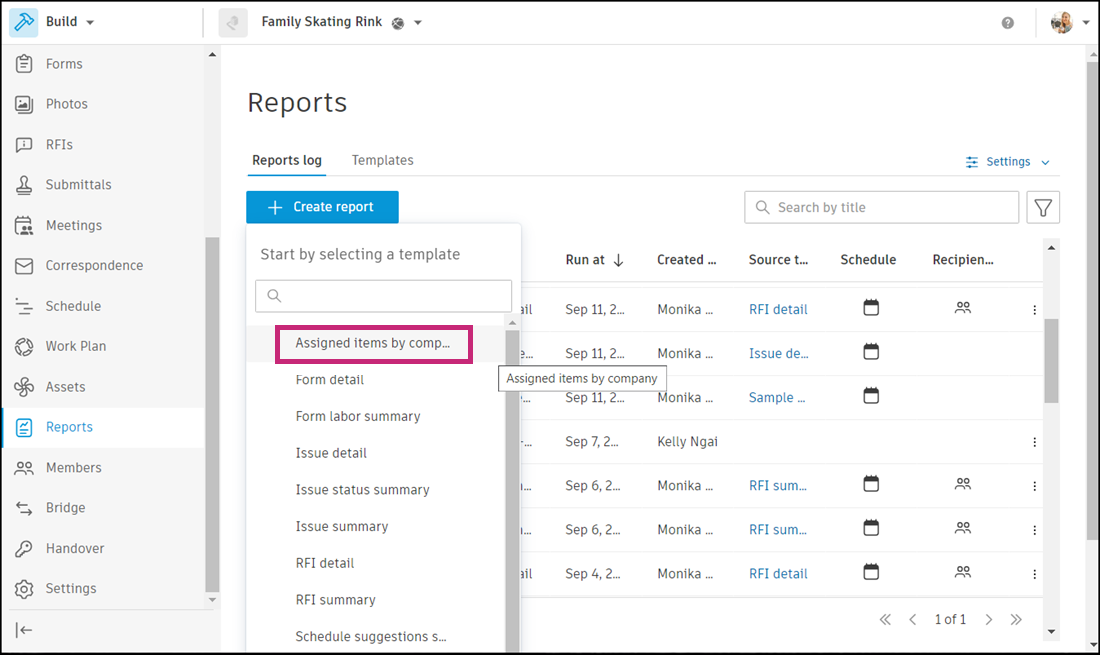Viewport: 1100px width, 655px height.
Task: Switch to the Templates tab
Action: 382,160
